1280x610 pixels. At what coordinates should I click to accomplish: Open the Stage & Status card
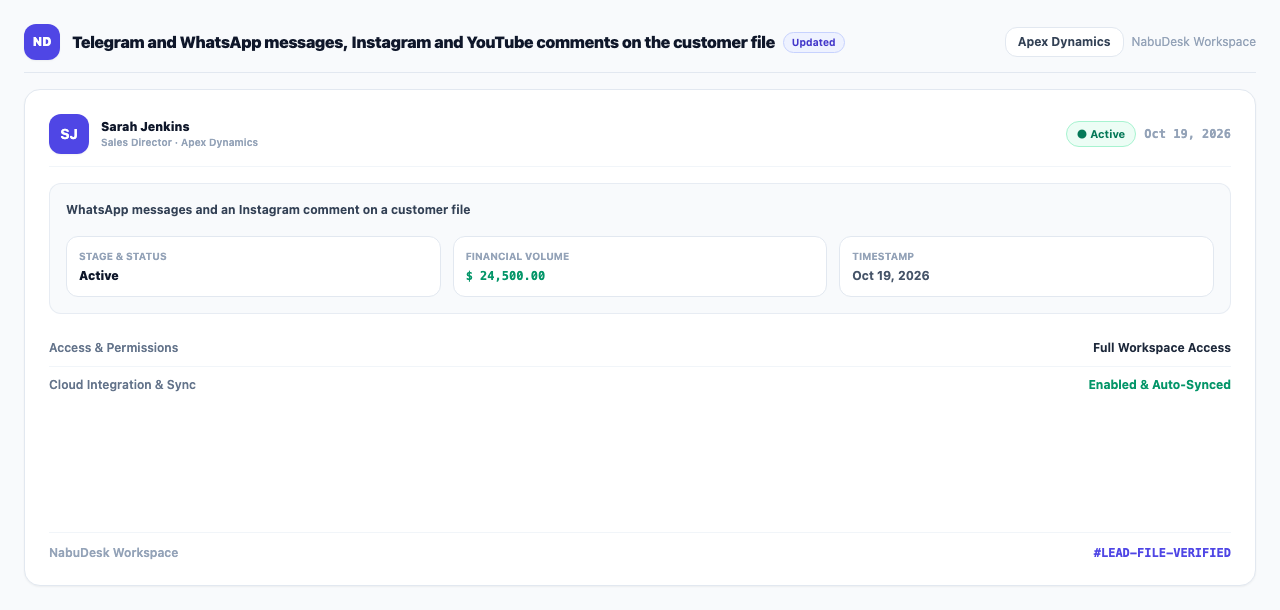pyautogui.click(x=253, y=266)
